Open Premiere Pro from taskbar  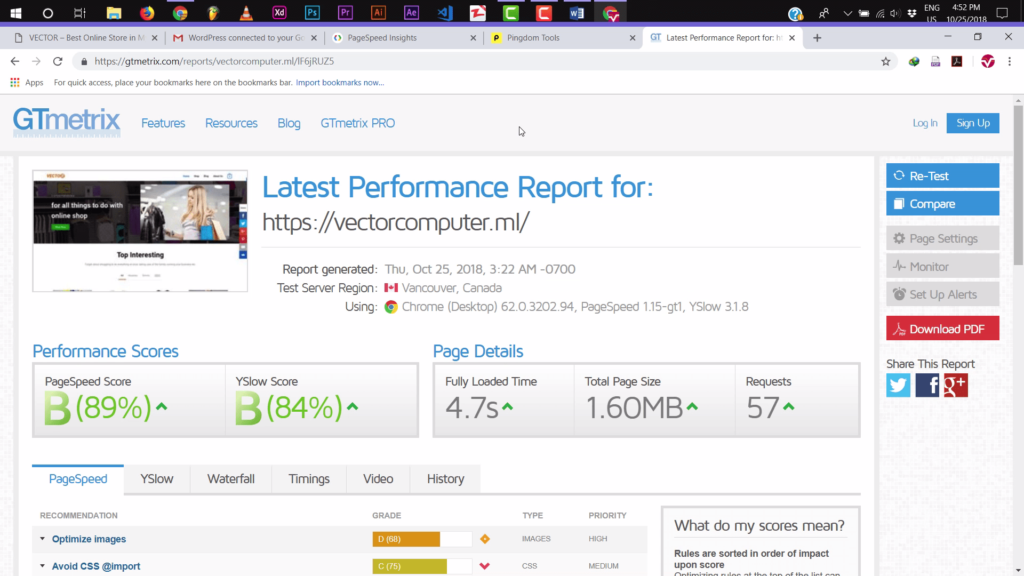click(x=345, y=12)
